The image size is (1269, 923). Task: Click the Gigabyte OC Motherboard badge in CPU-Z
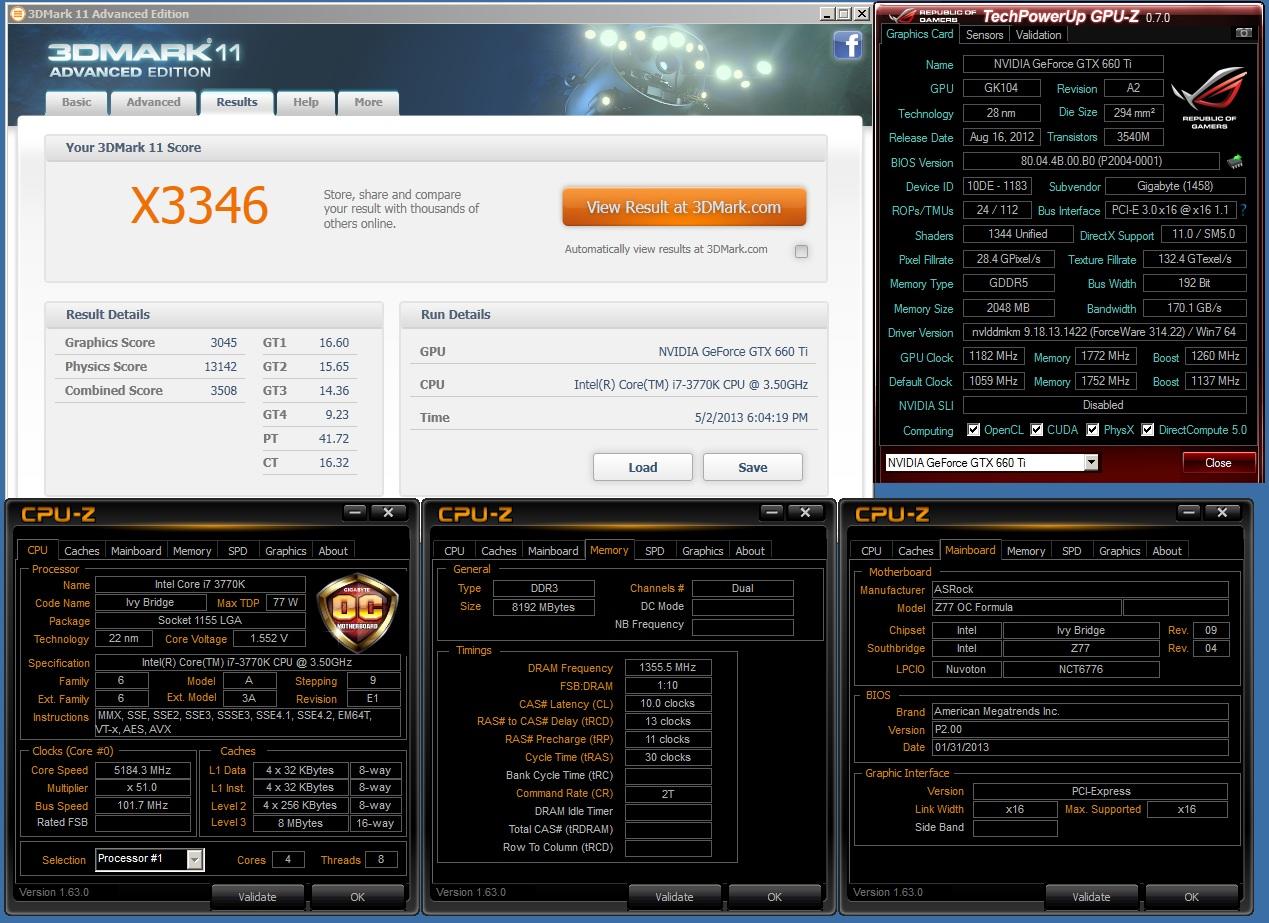(x=357, y=613)
